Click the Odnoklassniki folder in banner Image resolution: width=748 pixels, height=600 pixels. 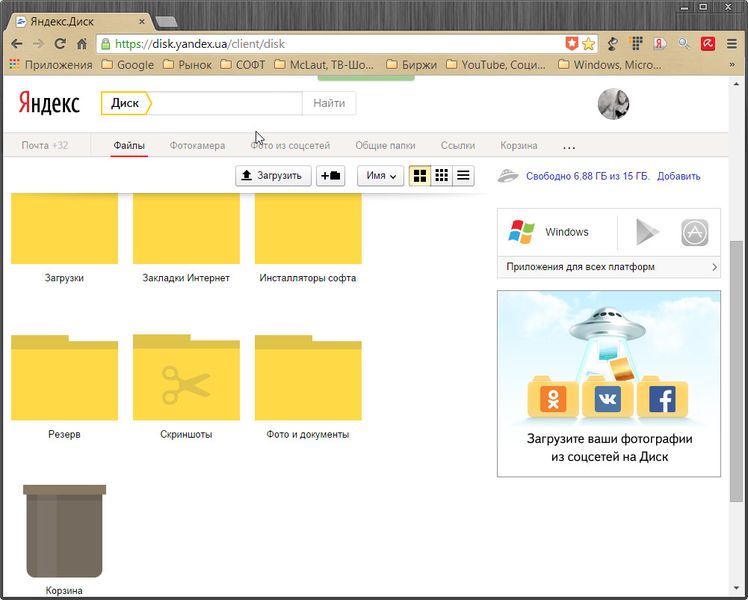point(553,397)
